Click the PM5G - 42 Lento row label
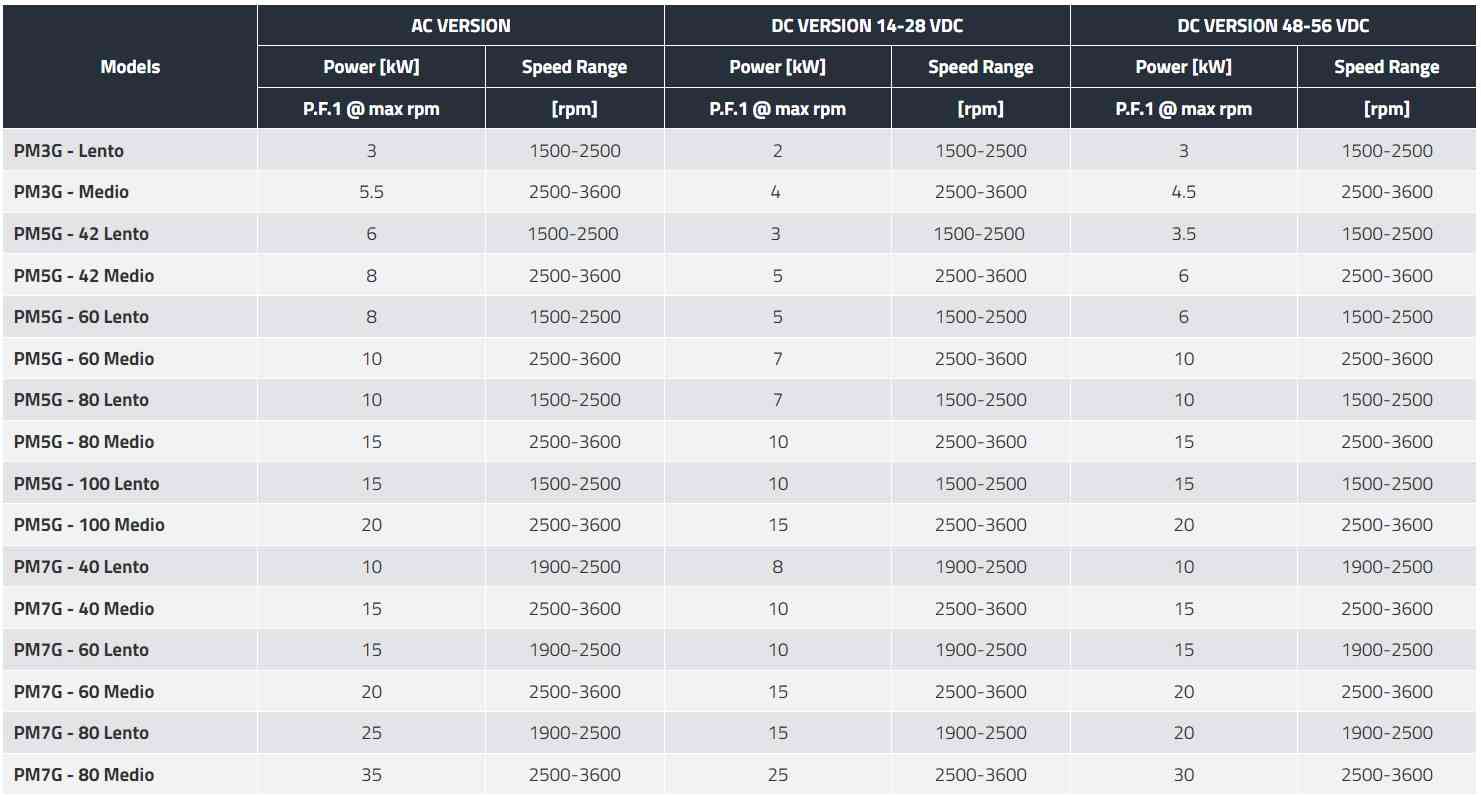1481x795 pixels. pos(81,234)
